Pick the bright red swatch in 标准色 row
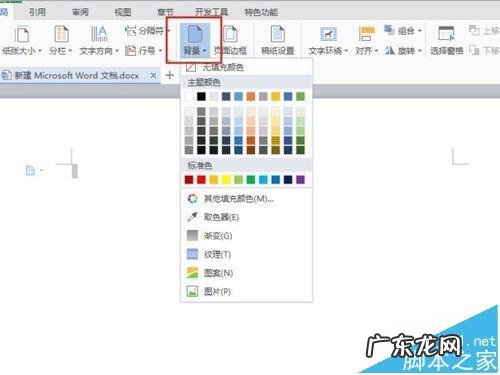 [201, 180]
